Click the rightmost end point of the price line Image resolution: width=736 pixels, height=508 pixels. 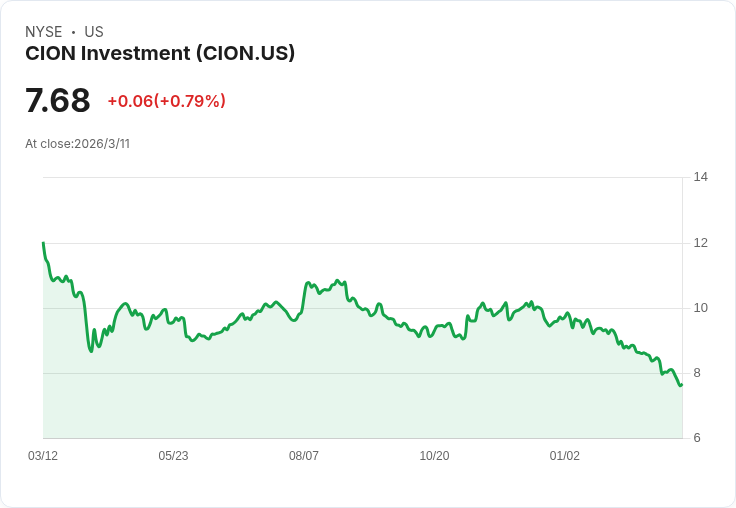(681, 385)
